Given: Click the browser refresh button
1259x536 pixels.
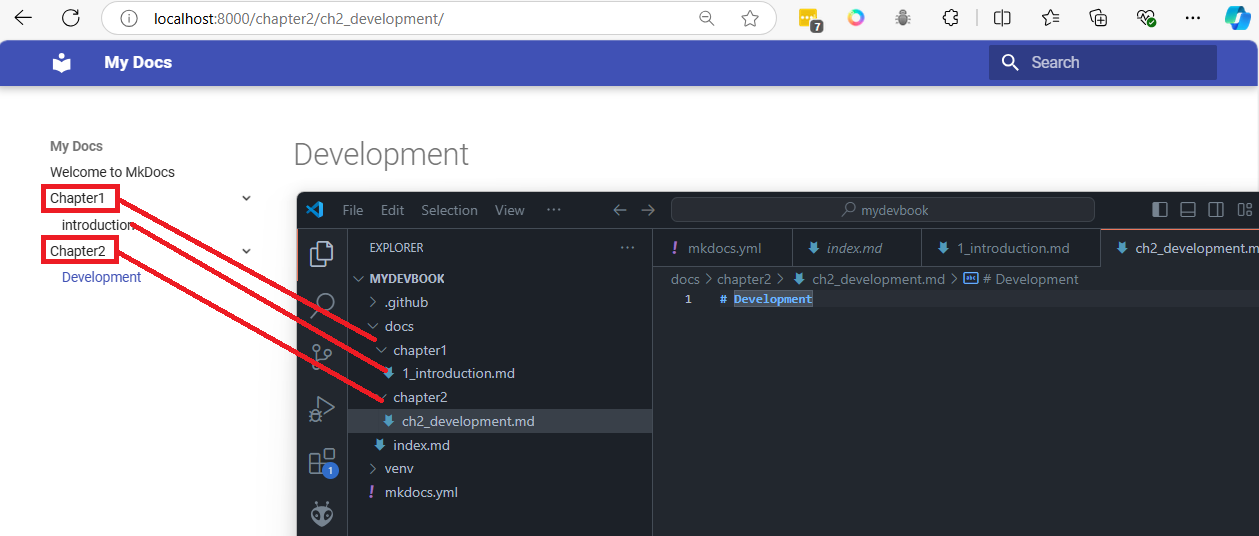Looking at the screenshot, I should pyautogui.click(x=71, y=18).
